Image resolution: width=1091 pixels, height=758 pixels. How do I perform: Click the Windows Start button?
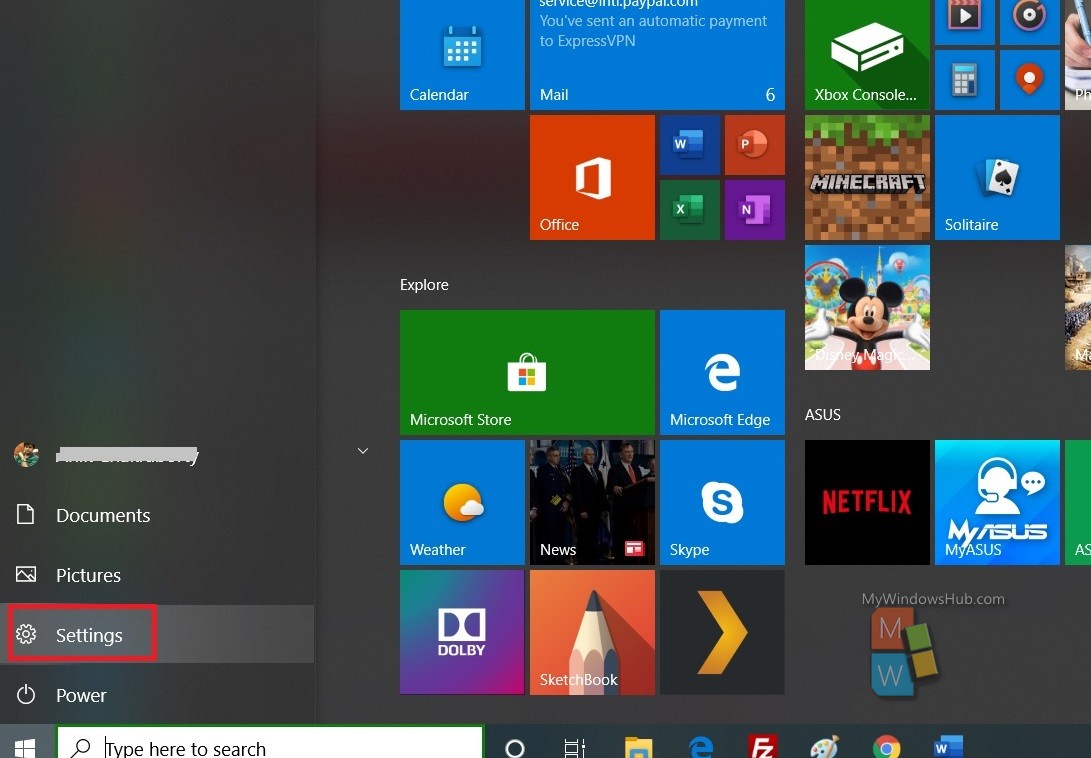pyautogui.click(x=25, y=746)
